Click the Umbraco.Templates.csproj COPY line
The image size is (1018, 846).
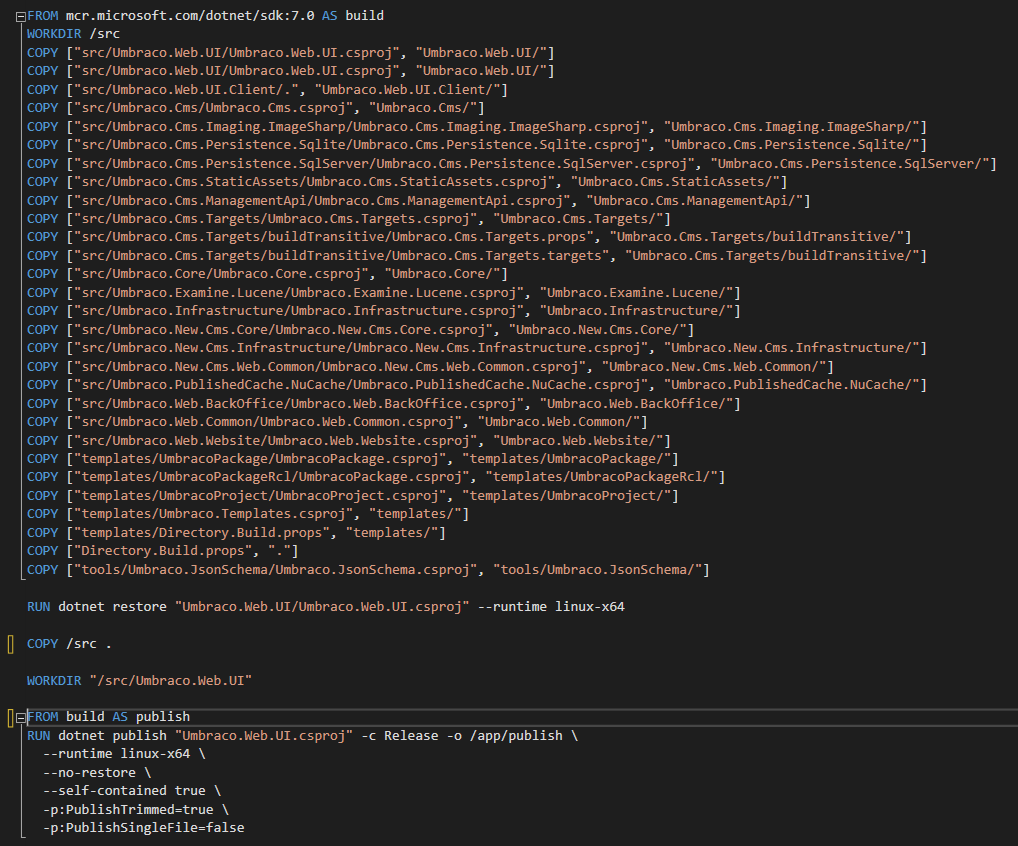click(x=248, y=514)
